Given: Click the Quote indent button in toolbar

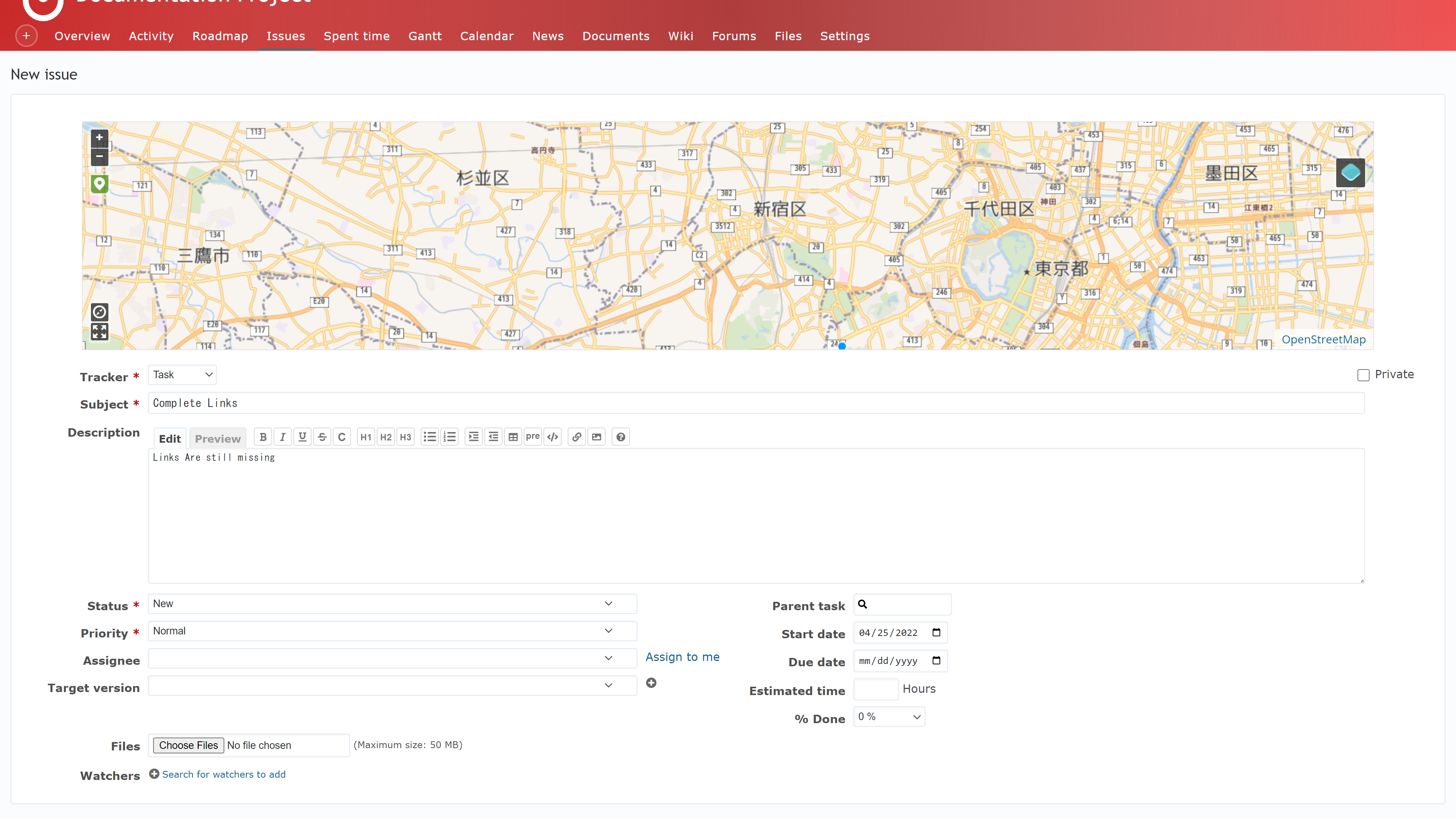Looking at the screenshot, I should point(474,437).
